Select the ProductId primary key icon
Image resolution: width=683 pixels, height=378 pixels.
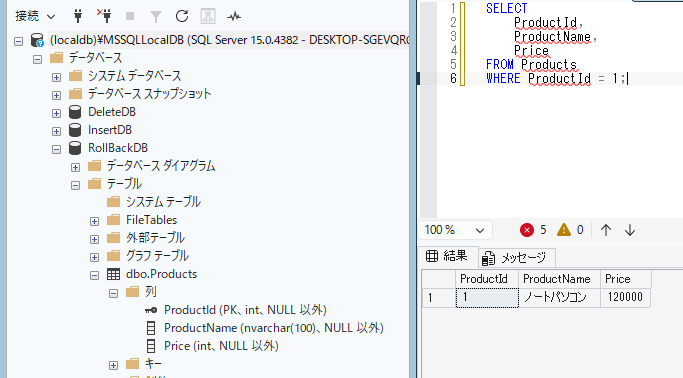coord(151,310)
